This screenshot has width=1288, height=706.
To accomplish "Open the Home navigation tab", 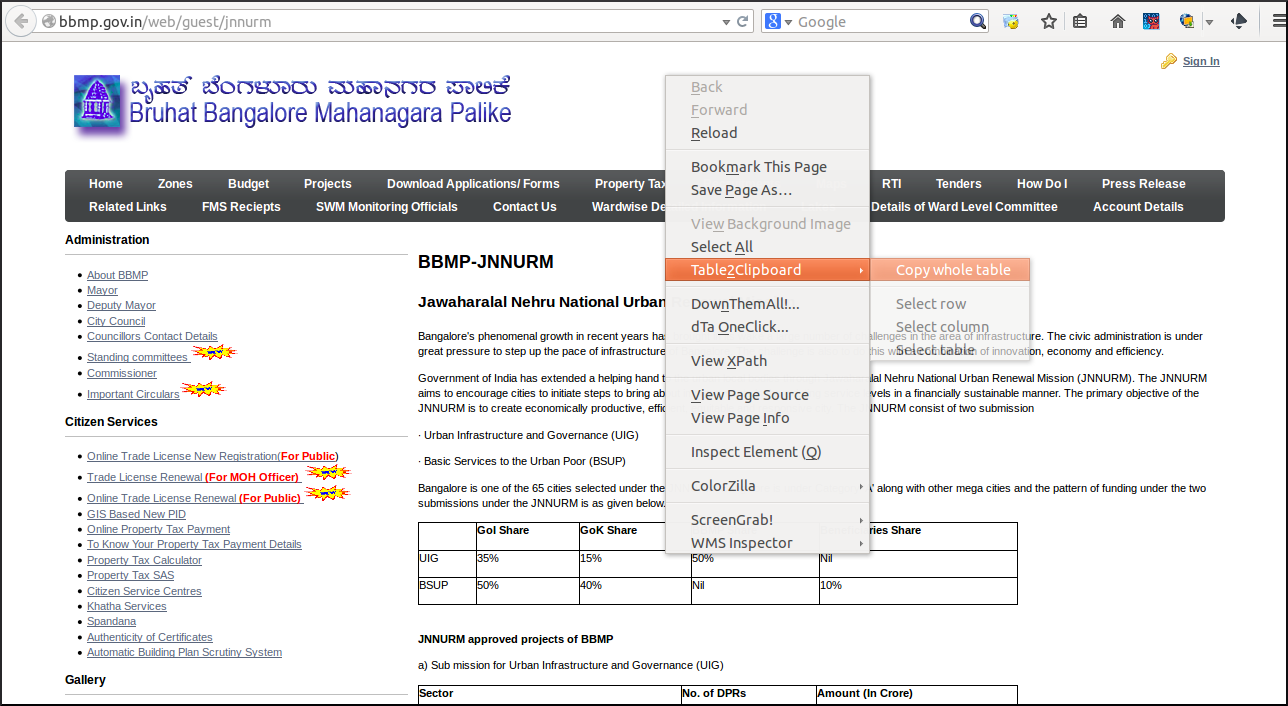I will tap(106, 184).
